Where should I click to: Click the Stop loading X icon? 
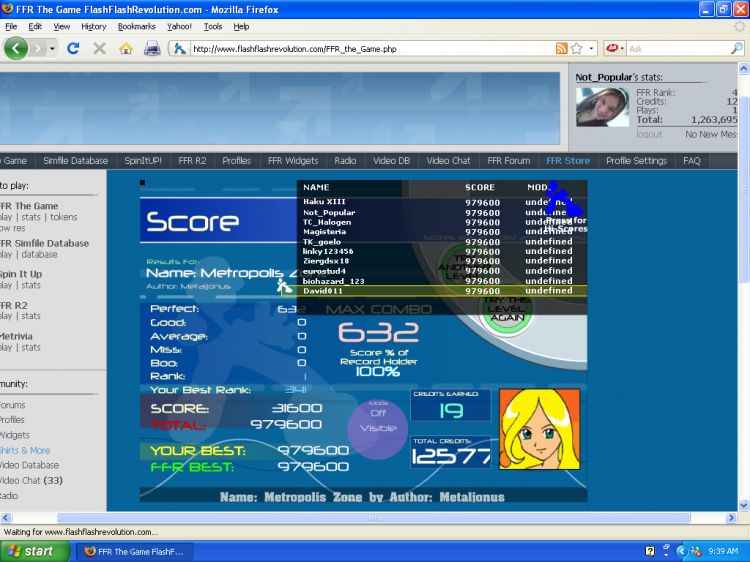click(99, 48)
